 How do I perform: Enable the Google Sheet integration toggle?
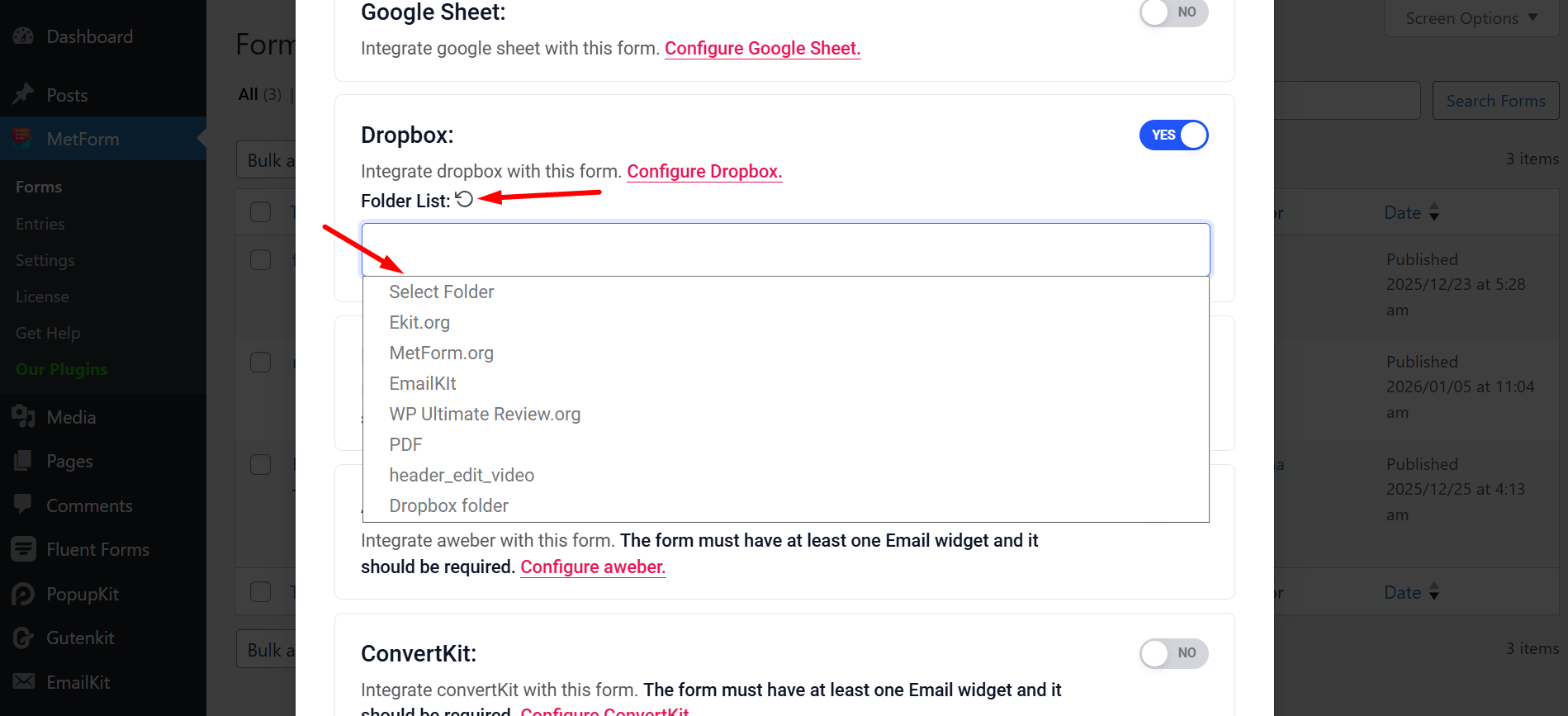(1173, 13)
